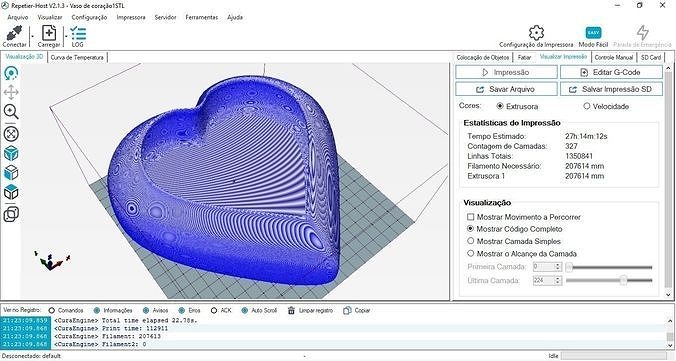The height and width of the screenshot is (361, 676).
Task: Toggle the LOG checklist icon
Action: (78, 33)
